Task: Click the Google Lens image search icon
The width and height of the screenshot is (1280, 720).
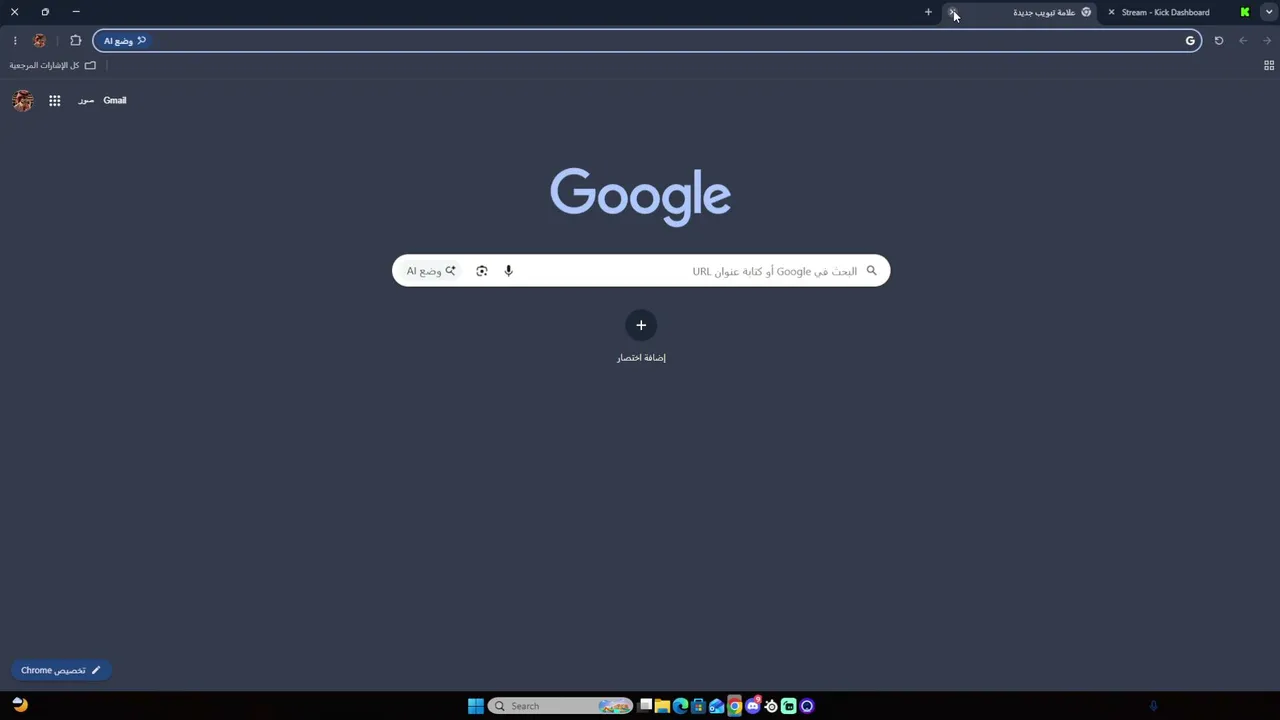Action: pyautogui.click(x=482, y=271)
